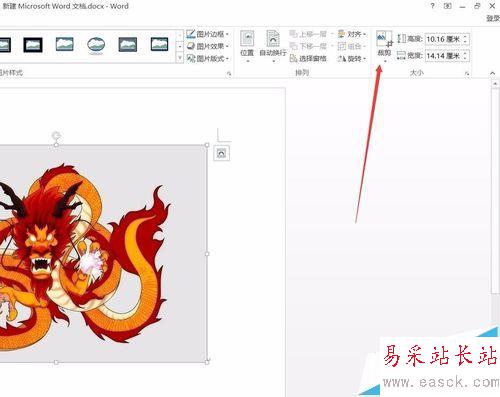Click the right-middle sizing handle
The width and height of the screenshot is (500, 397).
207,254
